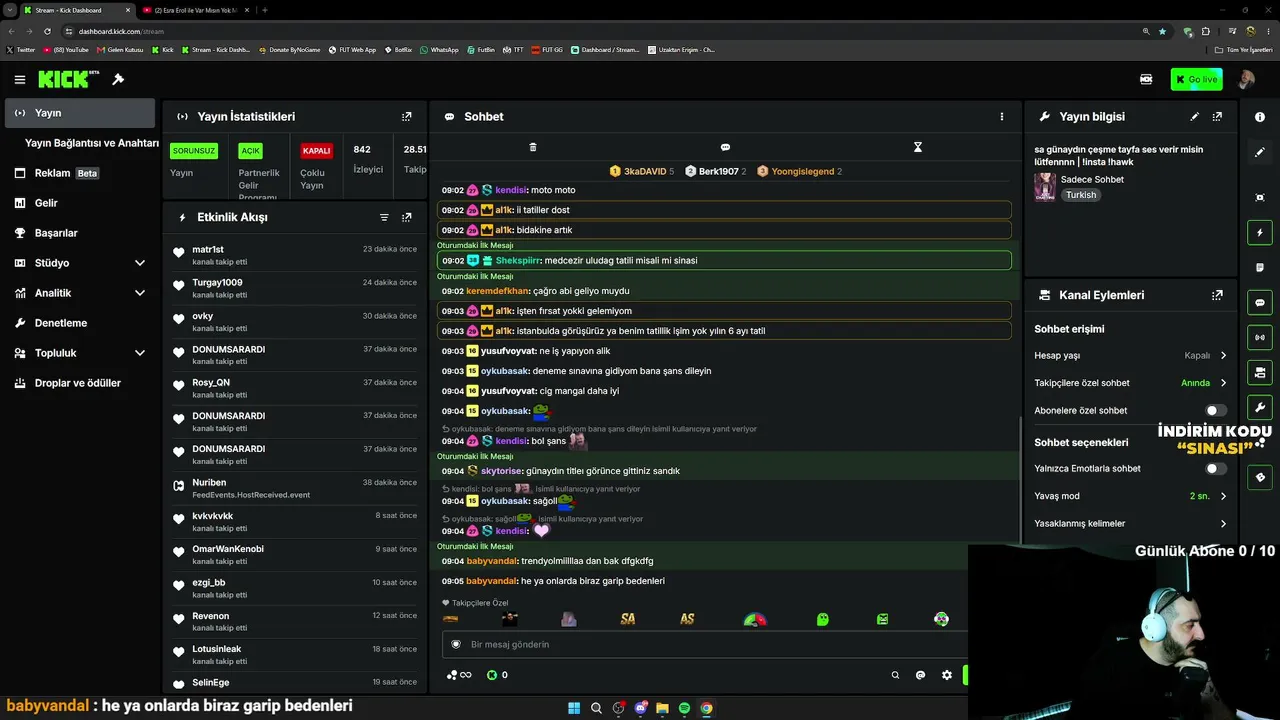Click username babyvandal in last chat message
The image size is (1280, 720).
492,581
